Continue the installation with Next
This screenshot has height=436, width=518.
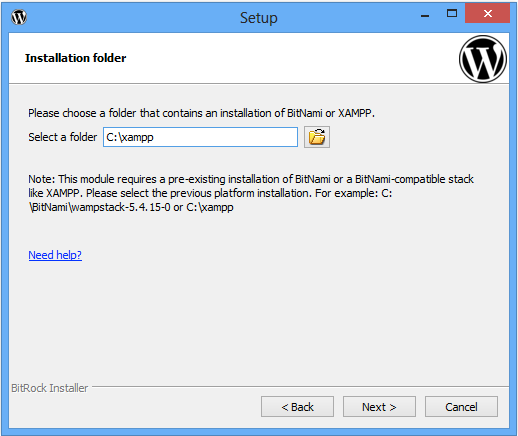[x=379, y=407]
